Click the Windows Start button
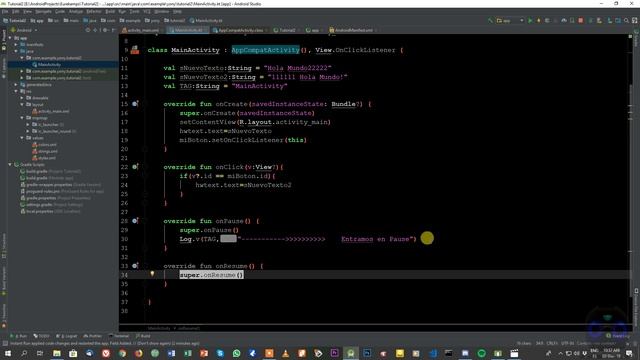 click(7, 353)
